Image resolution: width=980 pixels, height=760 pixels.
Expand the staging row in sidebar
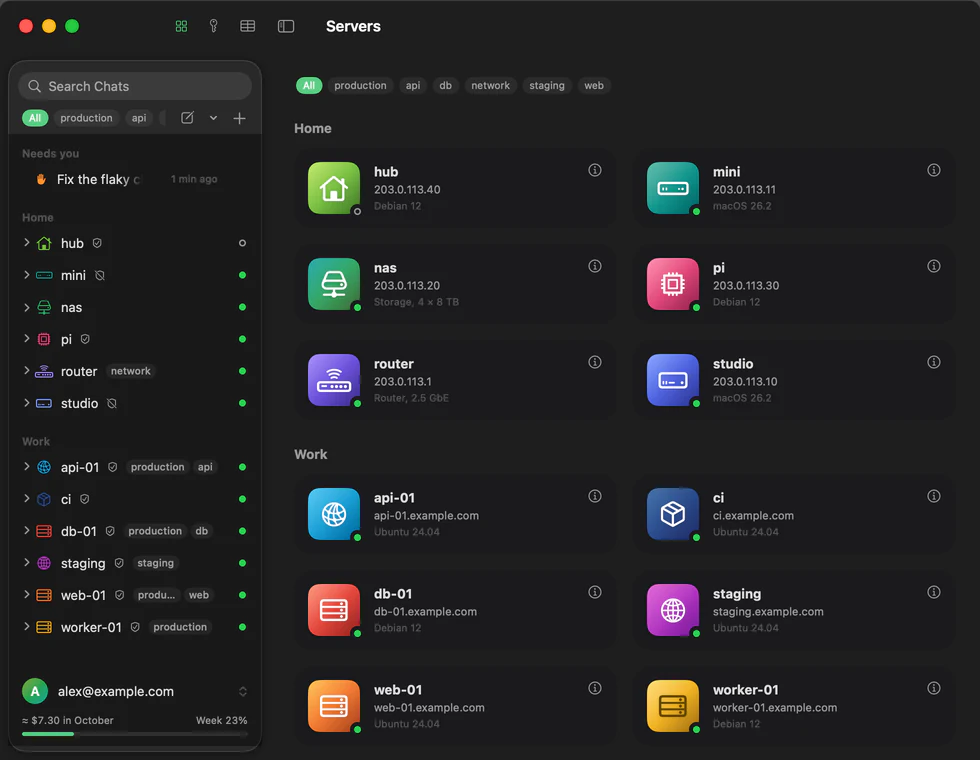26,562
